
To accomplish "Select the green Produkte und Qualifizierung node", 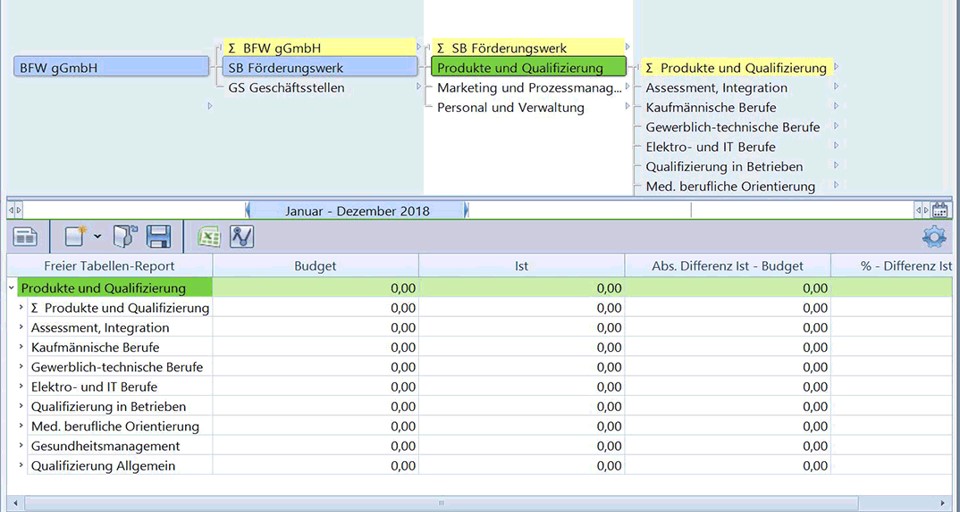I will (528, 67).
